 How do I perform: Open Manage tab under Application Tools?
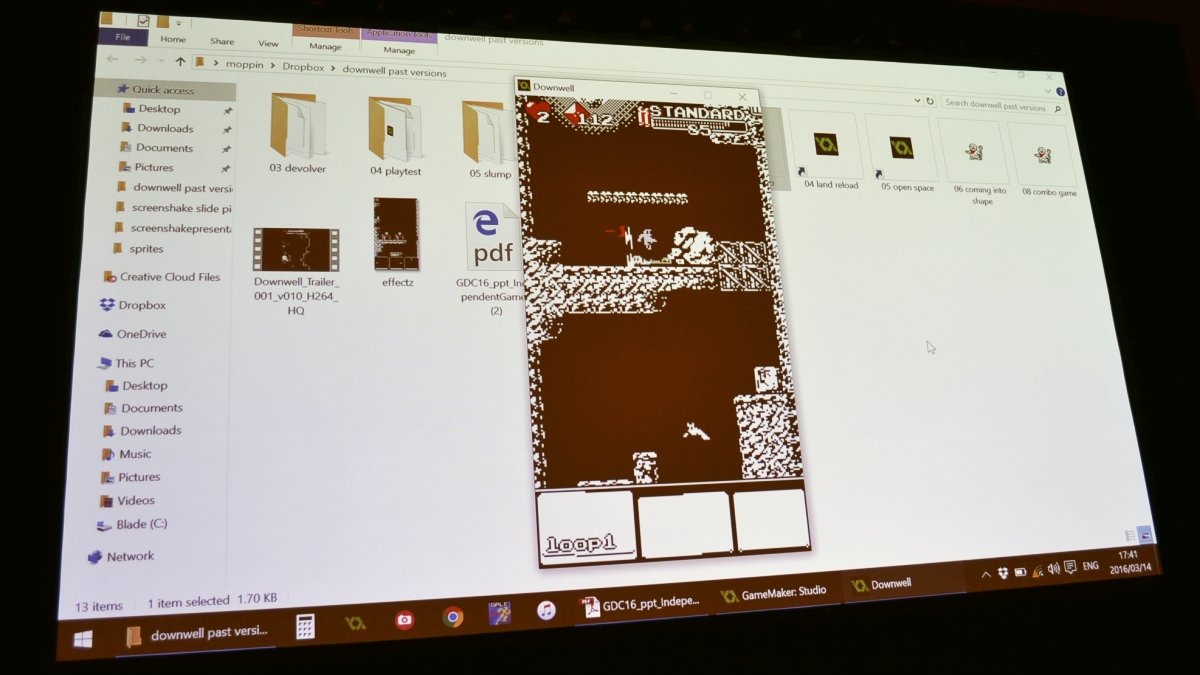pos(399,49)
